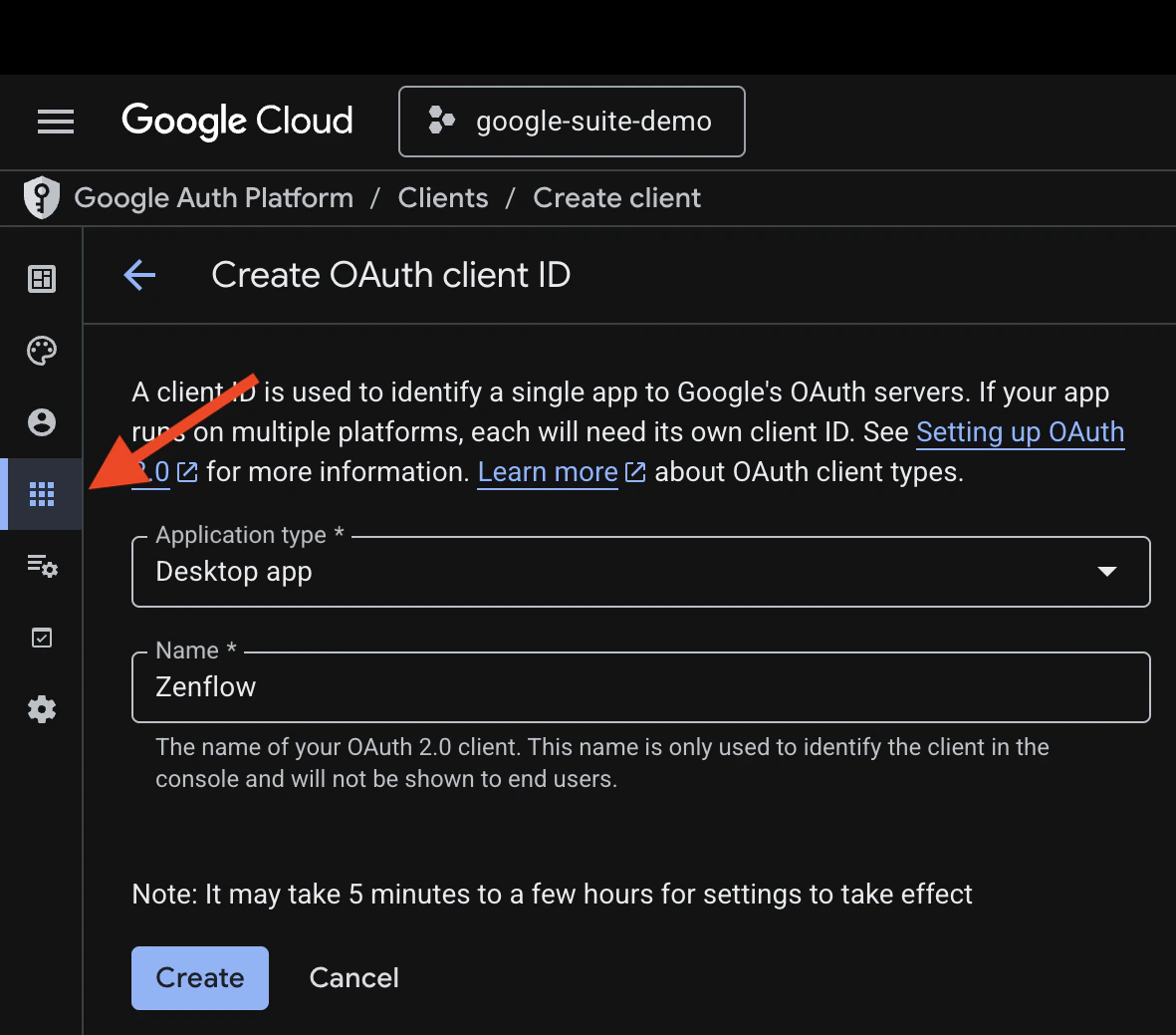Click the Create client breadcrumb
Screen dimensions: 1176x1035
click(616, 198)
